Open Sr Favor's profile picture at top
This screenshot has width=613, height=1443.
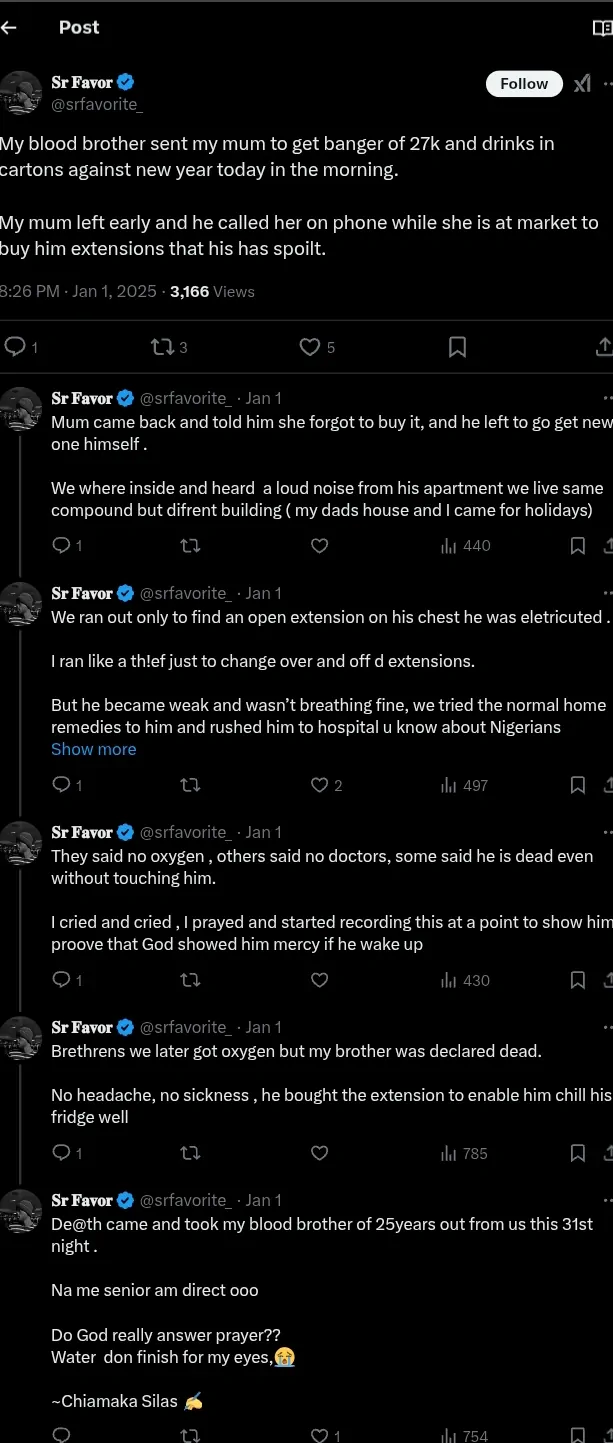tap(20, 92)
